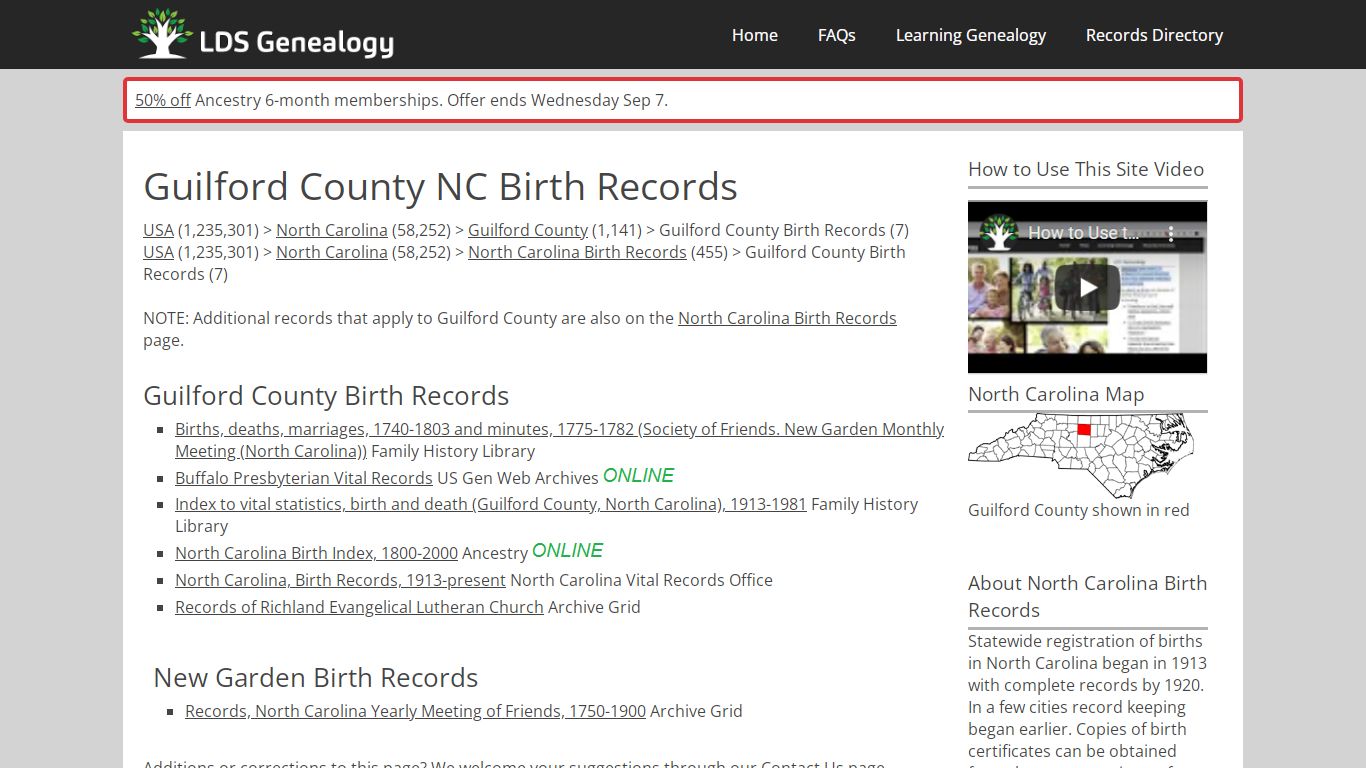Play the How to Use This Site video
Image resolution: width=1366 pixels, height=768 pixels.
click(x=1087, y=287)
